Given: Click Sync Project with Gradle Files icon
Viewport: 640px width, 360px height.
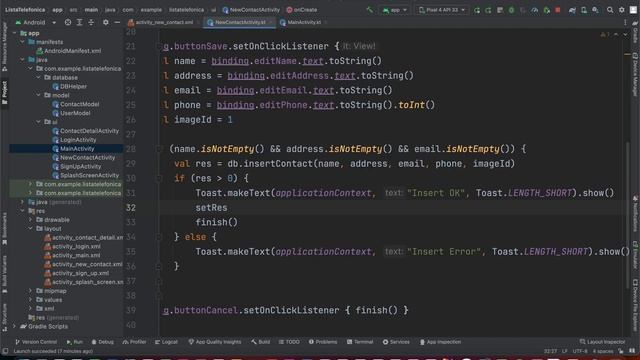Looking at the screenshot, I should pos(572,10).
